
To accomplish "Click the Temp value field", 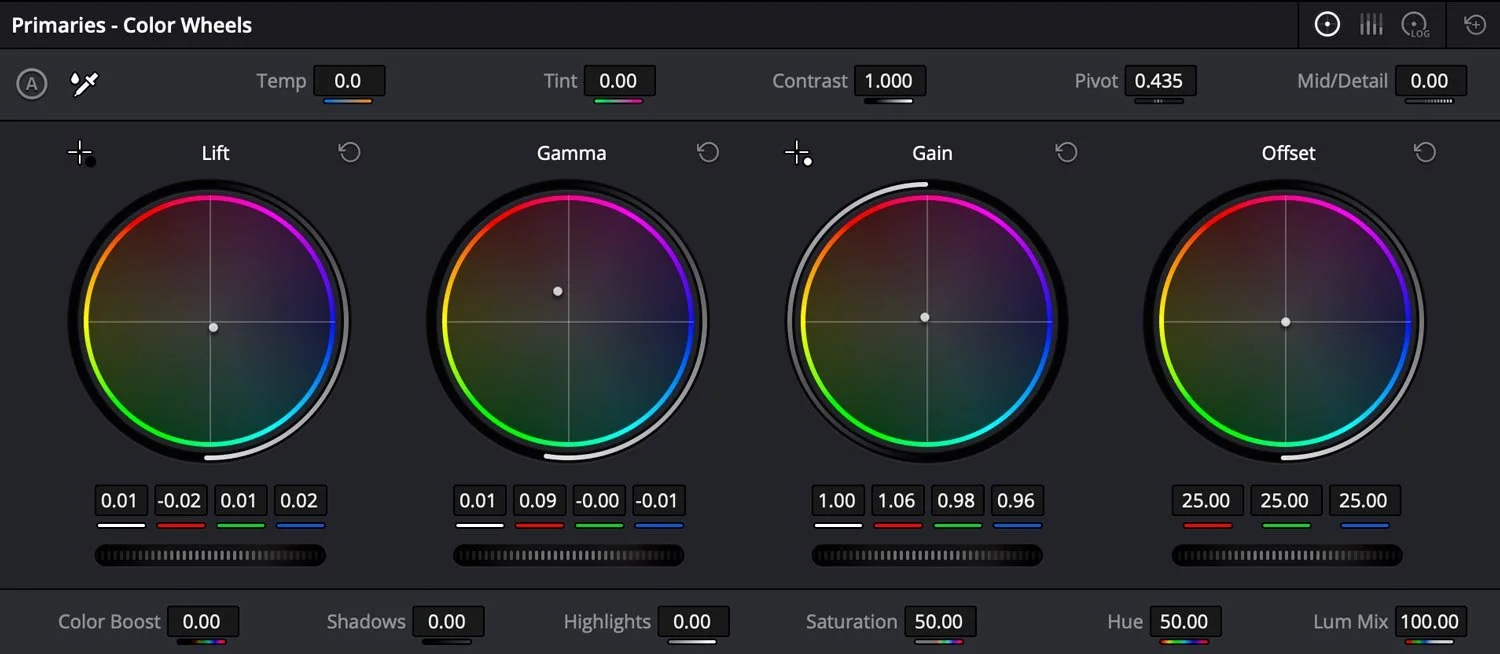I will click(349, 81).
